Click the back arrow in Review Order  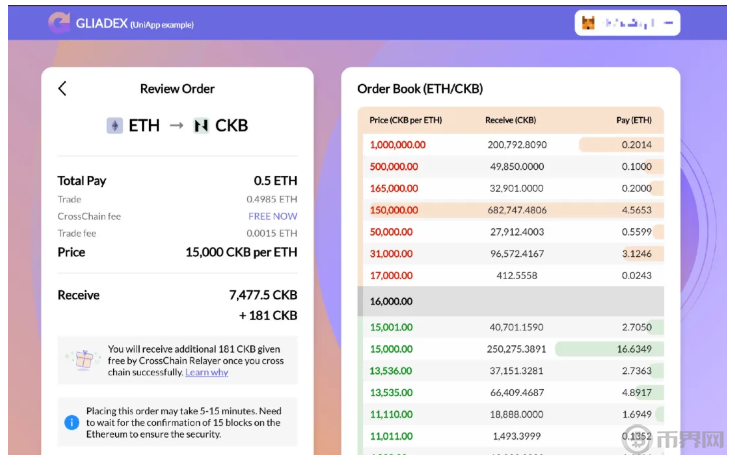click(x=62, y=89)
